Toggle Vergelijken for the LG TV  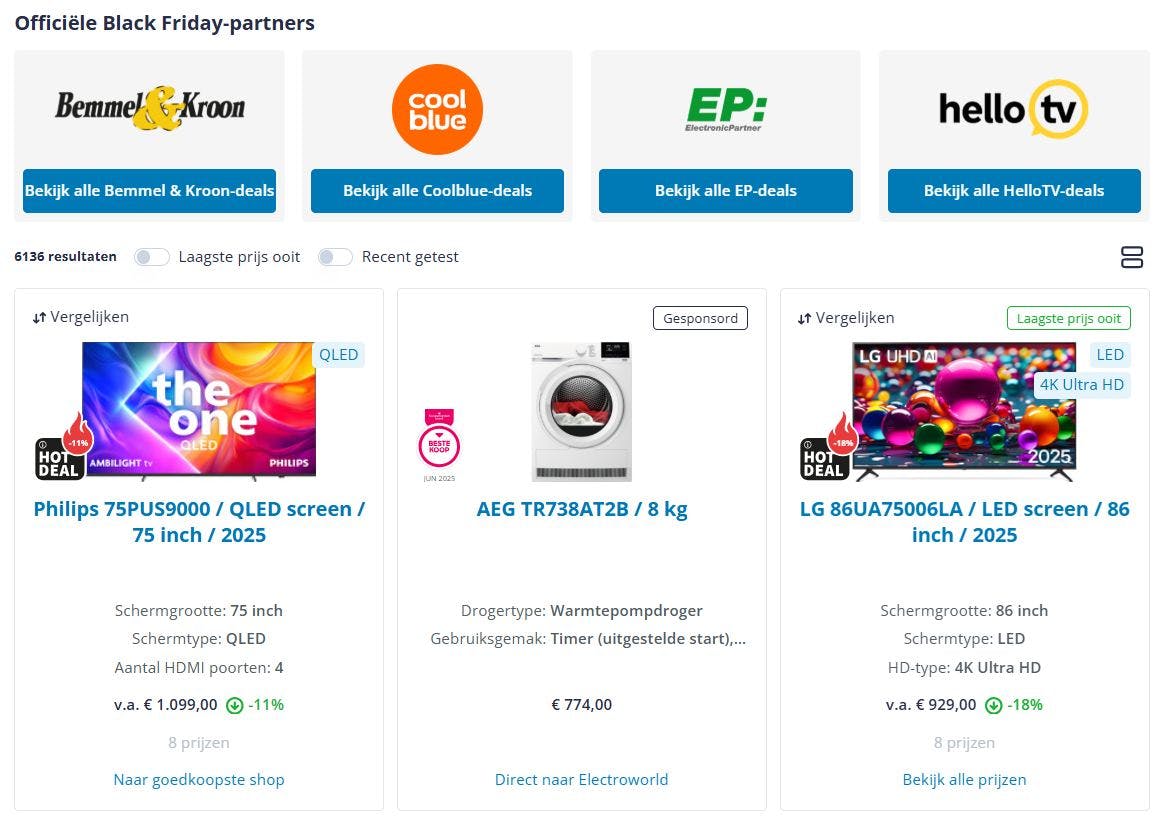pos(846,317)
